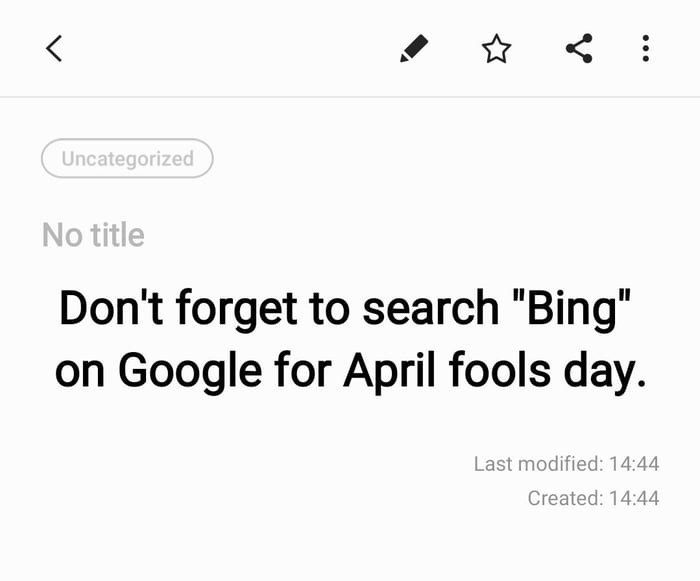Image resolution: width=700 pixels, height=581 pixels.
Task: Select the Created 14:44 timestamp
Action: pyautogui.click(x=593, y=498)
